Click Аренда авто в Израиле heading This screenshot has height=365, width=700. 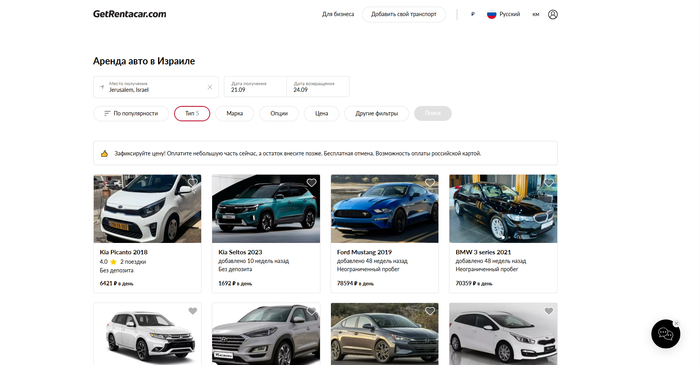point(144,61)
